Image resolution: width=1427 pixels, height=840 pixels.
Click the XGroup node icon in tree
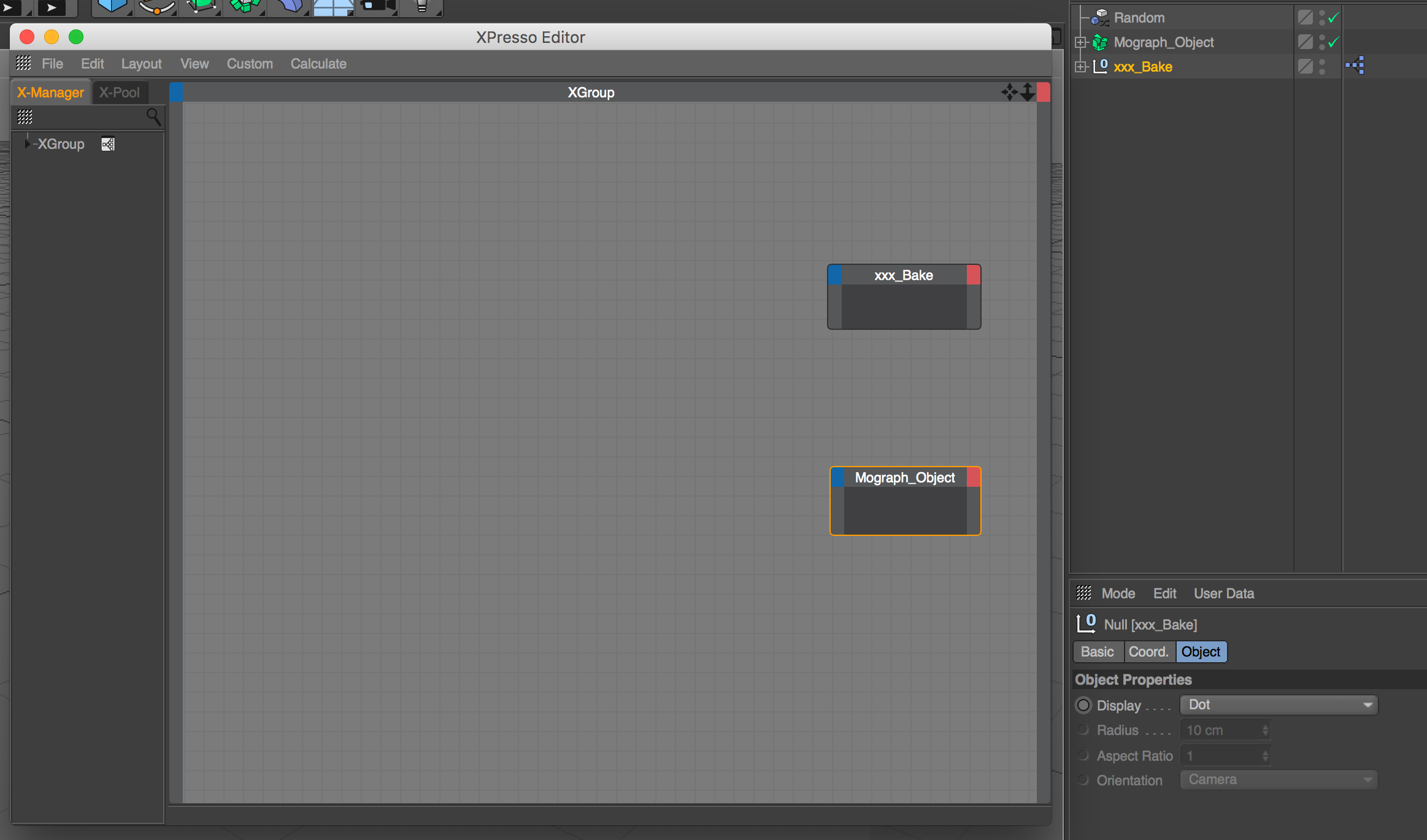coord(108,144)
